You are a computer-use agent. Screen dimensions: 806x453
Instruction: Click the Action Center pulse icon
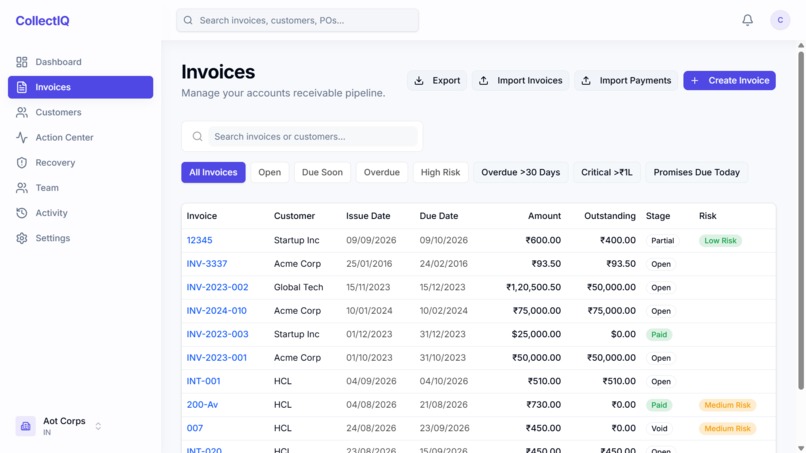click(x=22, y=138)
